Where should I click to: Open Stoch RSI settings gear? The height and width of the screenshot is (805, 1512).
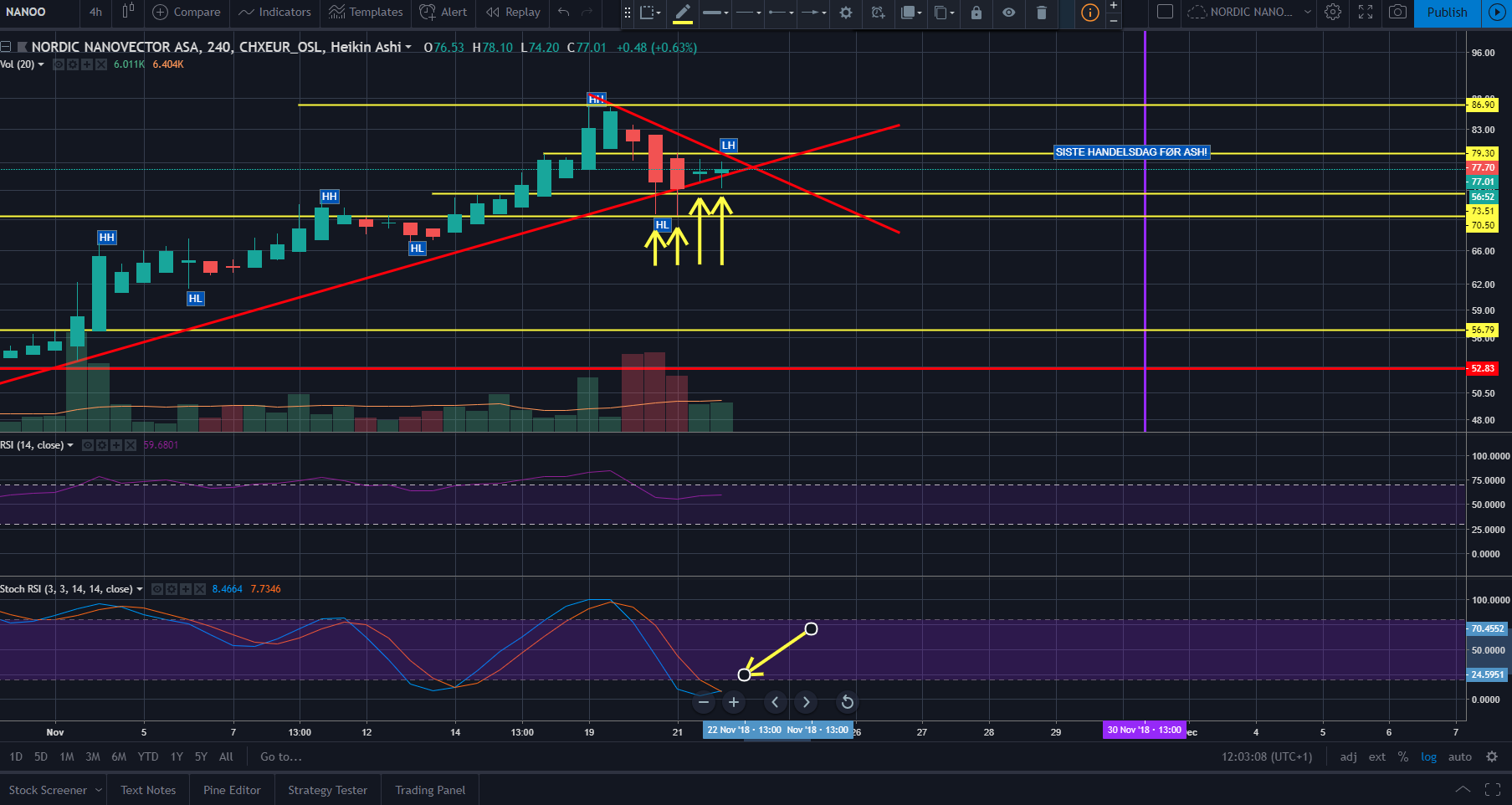(172, 589)
